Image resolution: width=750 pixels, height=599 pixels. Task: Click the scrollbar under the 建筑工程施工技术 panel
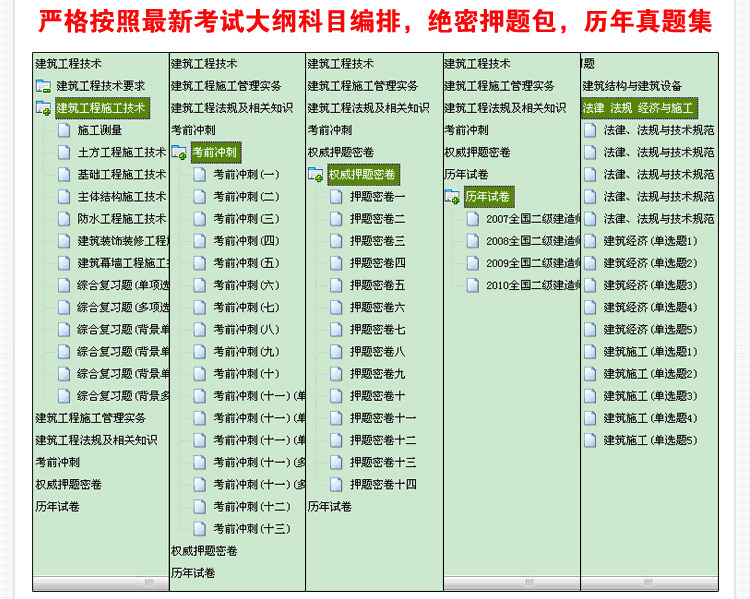[101, 583]
